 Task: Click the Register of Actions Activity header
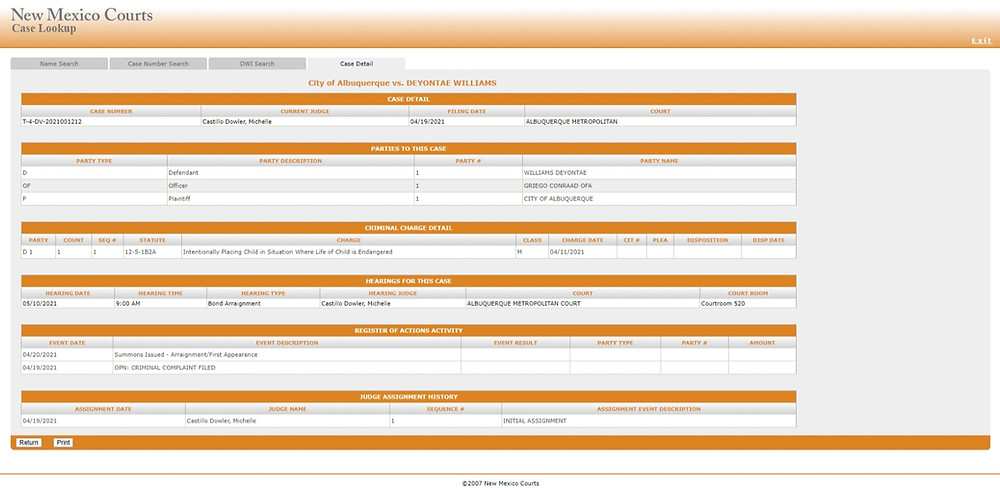pos(408,330)
